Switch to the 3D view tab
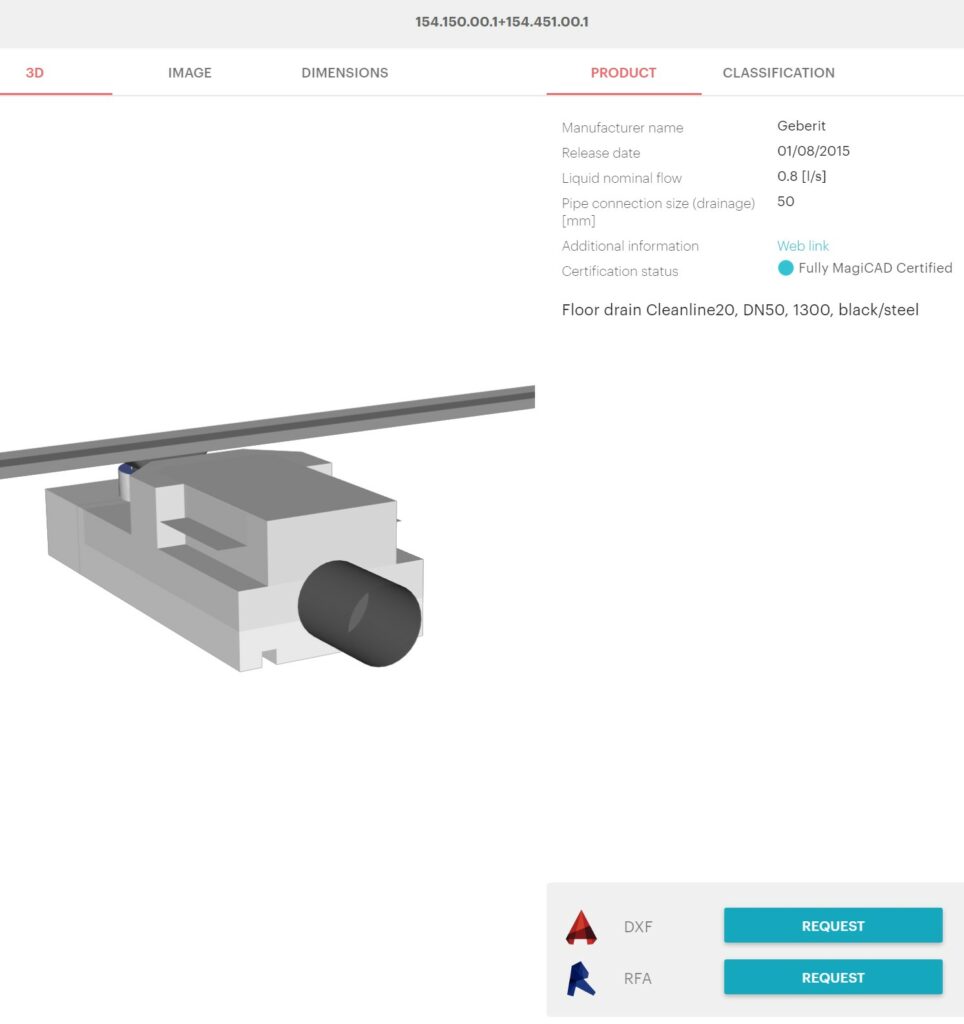The image size is (964, 1024). (x=35, y=72)
